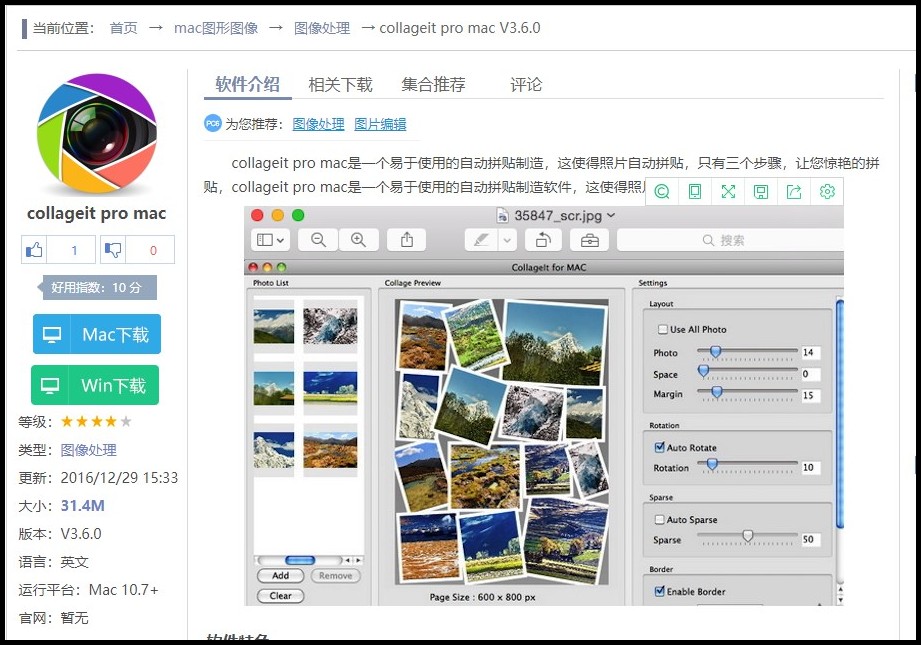
Task: Click the recommended 图片编辑 link
Action: [x=380, y=124]
